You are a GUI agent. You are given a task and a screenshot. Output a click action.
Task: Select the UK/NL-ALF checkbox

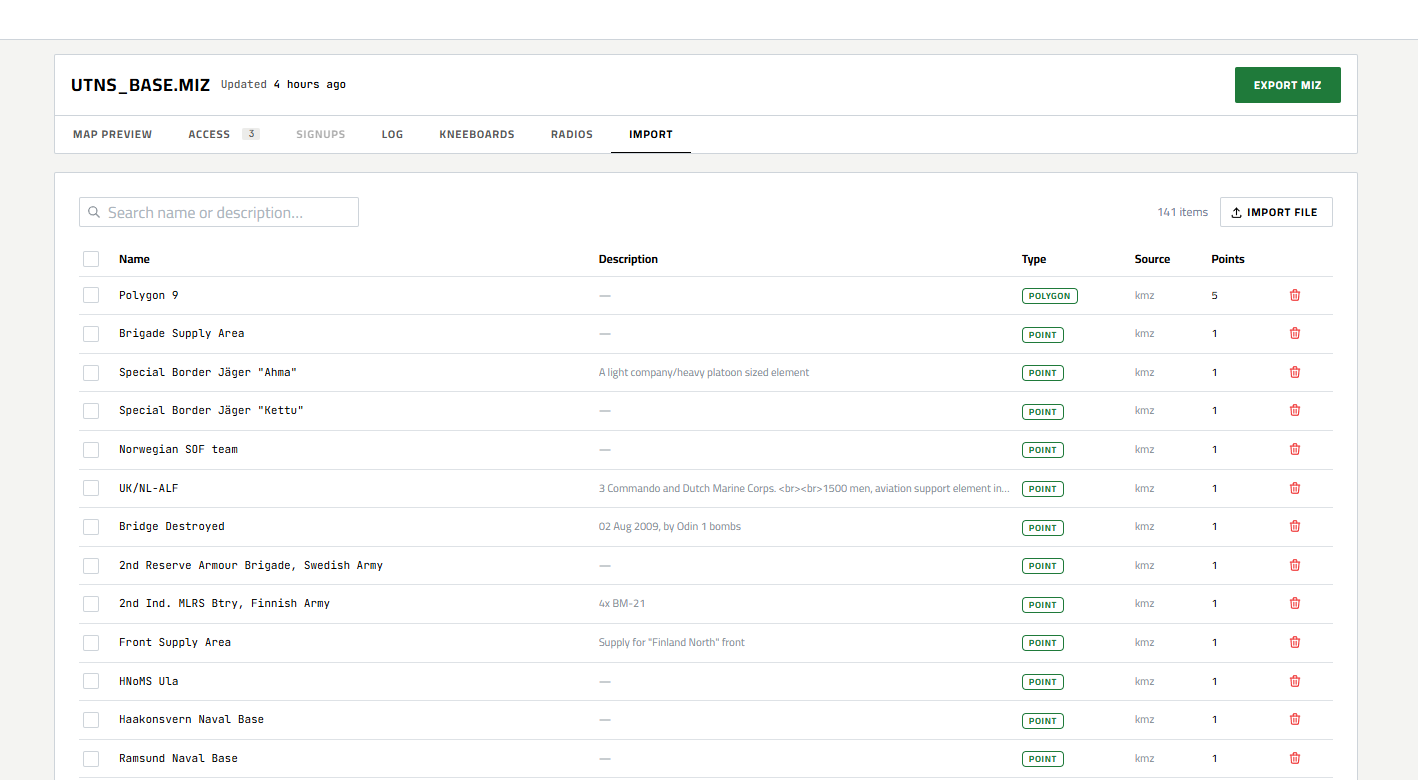pos(91,488)
